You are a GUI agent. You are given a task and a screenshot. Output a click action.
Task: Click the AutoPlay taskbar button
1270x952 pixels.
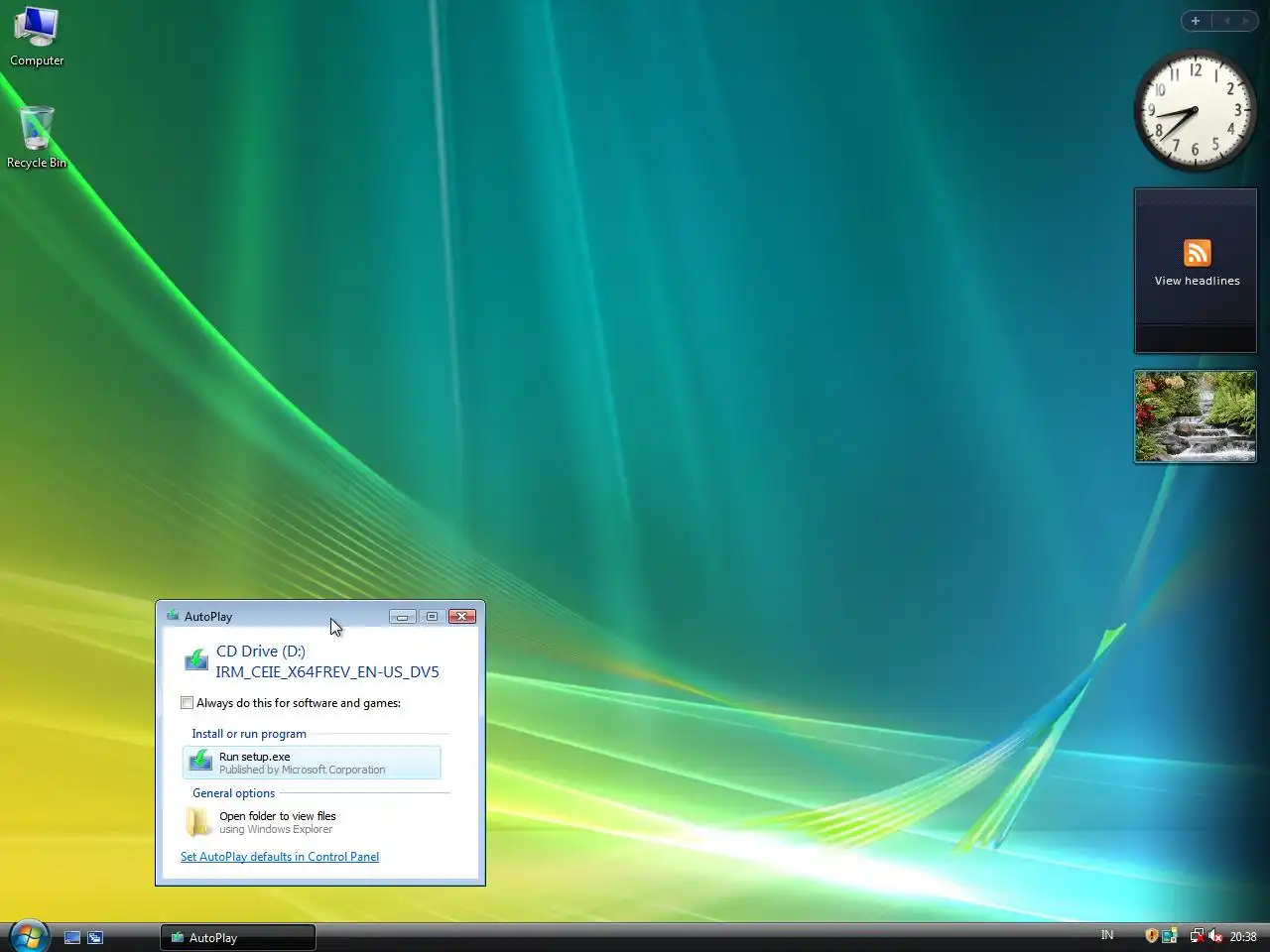238,937
